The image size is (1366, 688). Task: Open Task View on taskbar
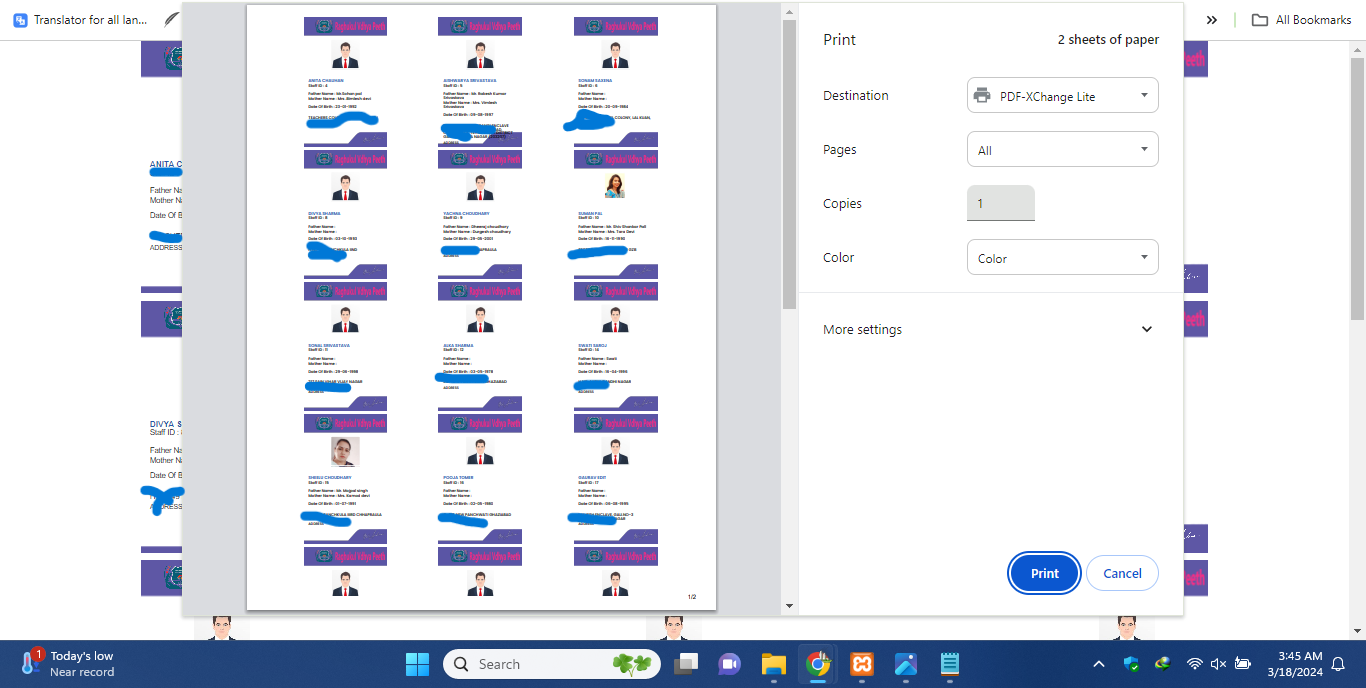(686, 664)
